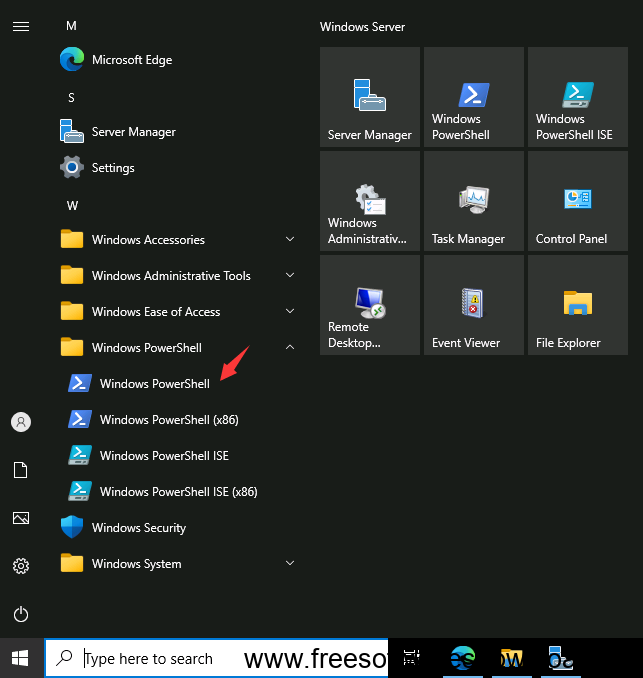Open Microsoft Edge on the taskbar
This screenshot has width=643, height=678.
pyautogui.click(x=463, y=659)
